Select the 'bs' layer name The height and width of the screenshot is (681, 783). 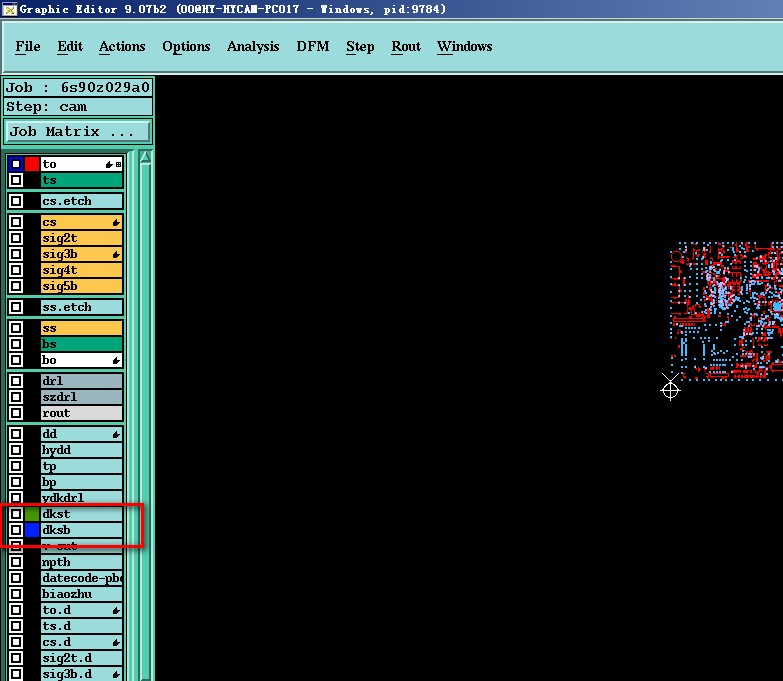[x=82, y=343]
